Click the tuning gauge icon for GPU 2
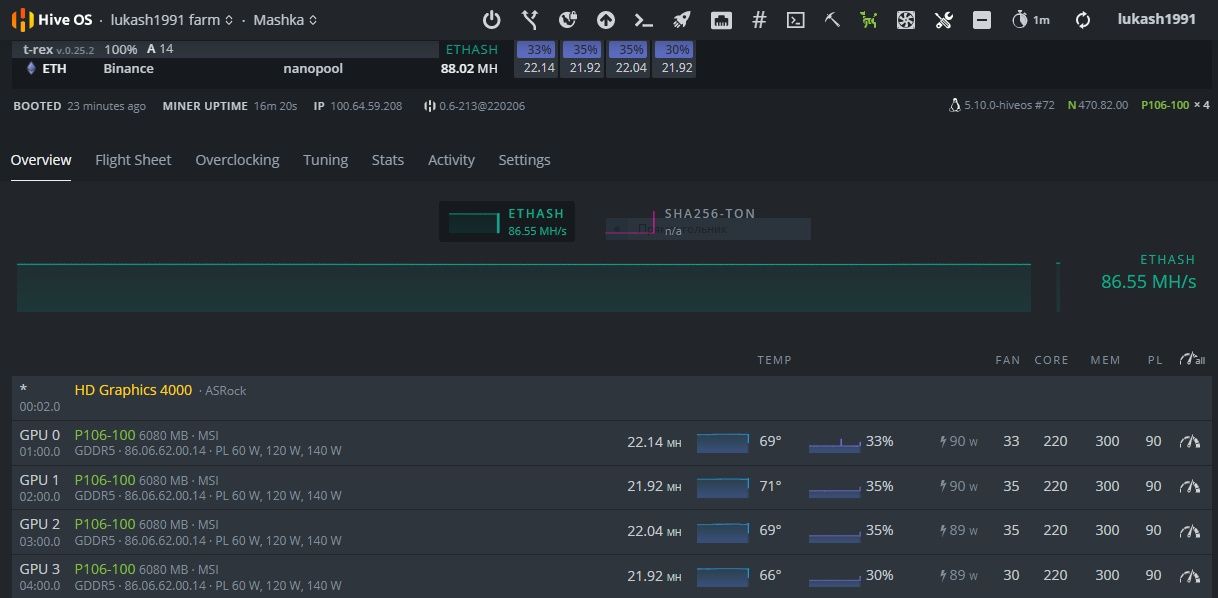This screenshot has height=598, width=1218. [x=1190, y=530]
